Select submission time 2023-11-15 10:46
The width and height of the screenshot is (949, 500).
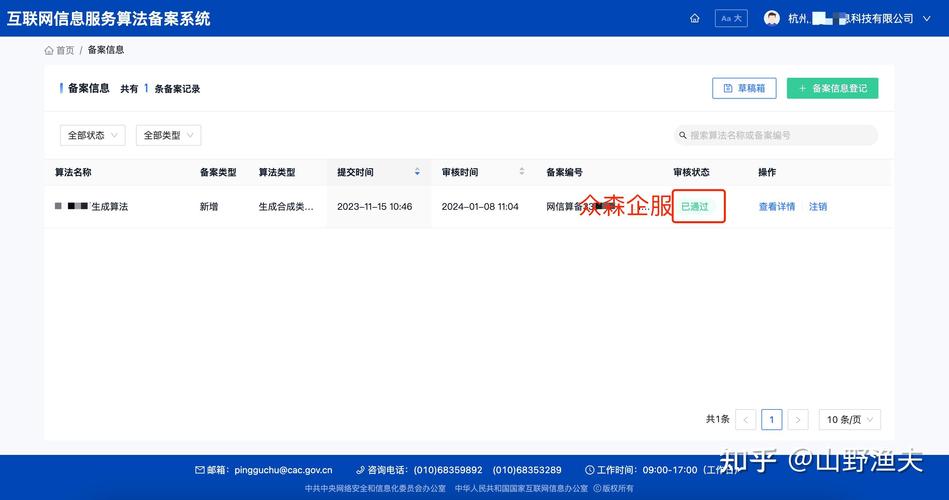tap(375, 206)
